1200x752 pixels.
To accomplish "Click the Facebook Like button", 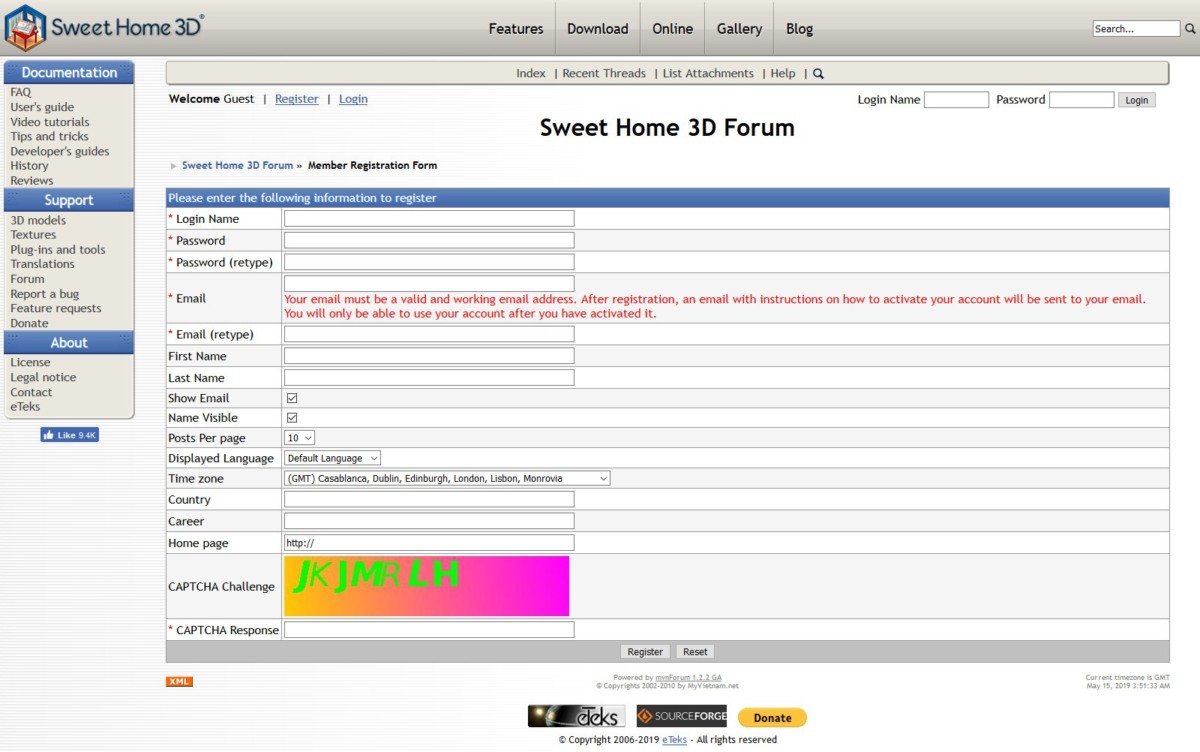I will point(69,435).
